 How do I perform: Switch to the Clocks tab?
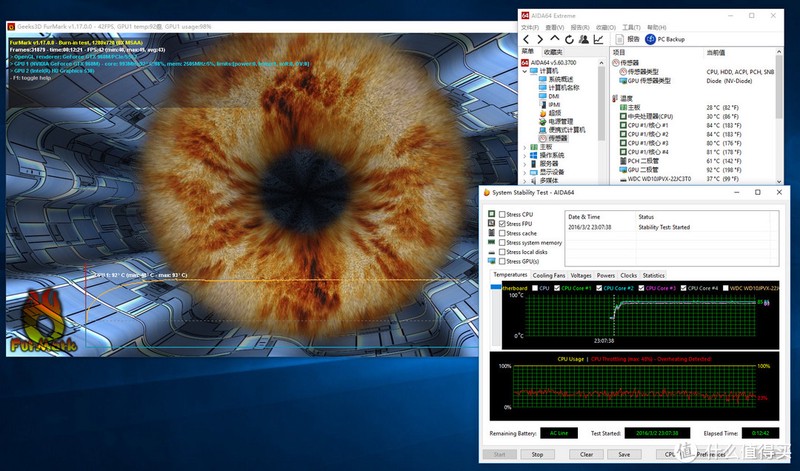[x=629, y=275]
